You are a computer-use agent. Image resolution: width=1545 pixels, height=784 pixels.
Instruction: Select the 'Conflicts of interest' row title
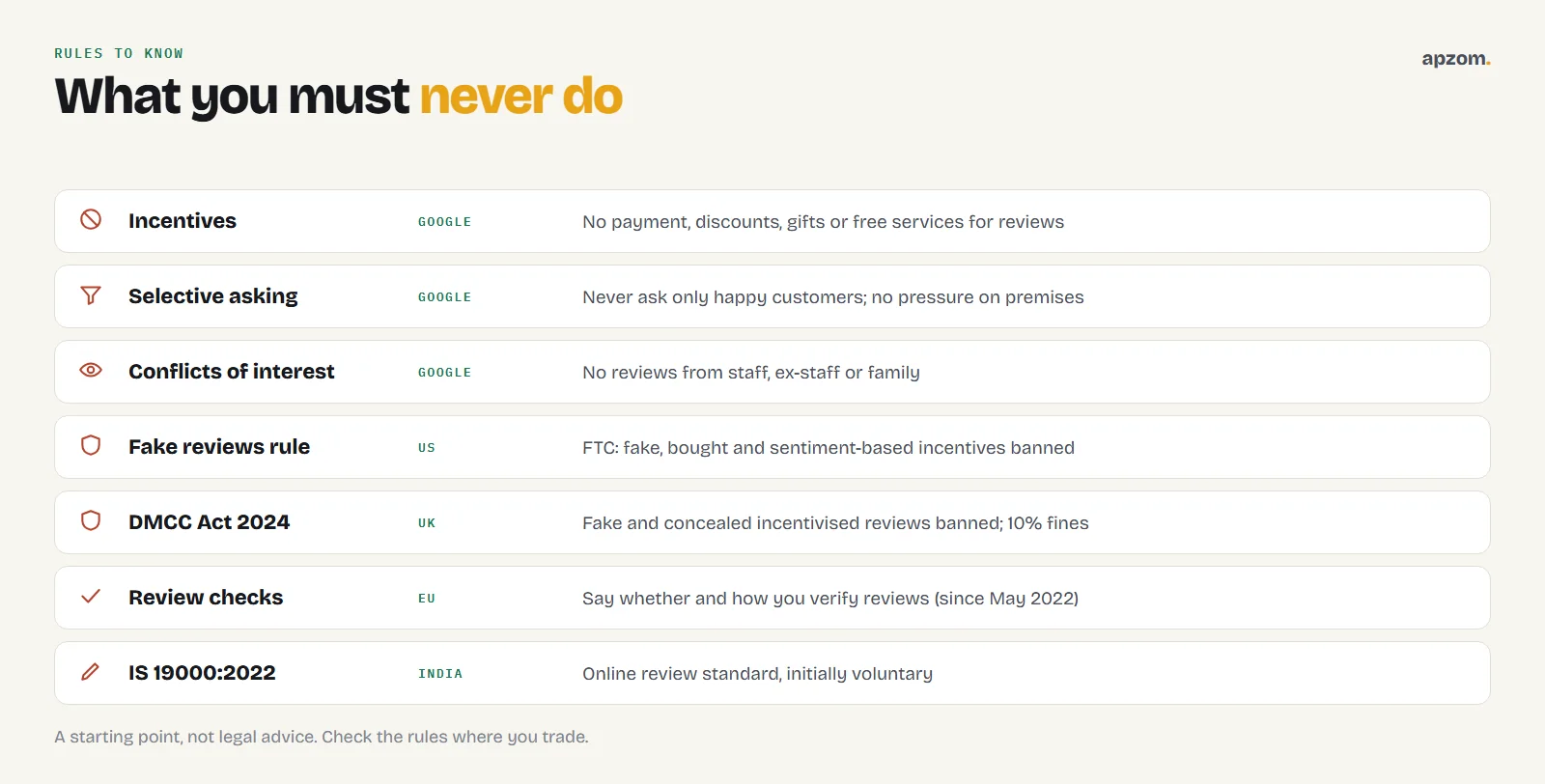tap(232, 372)
